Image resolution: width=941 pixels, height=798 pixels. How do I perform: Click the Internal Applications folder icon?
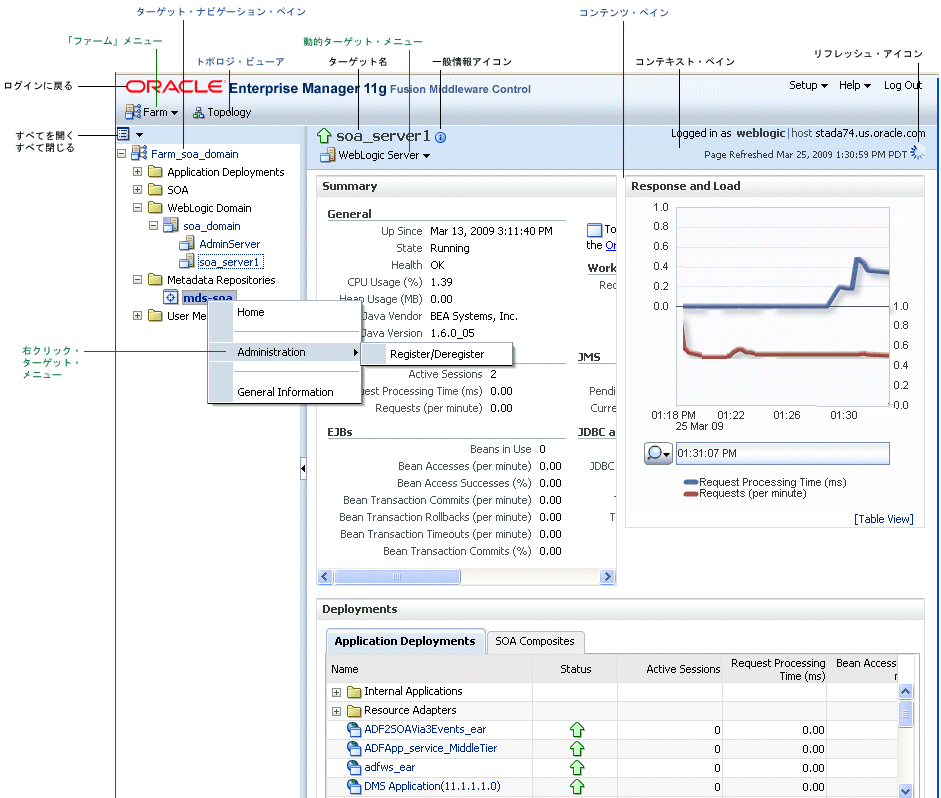tap(354, 692)
